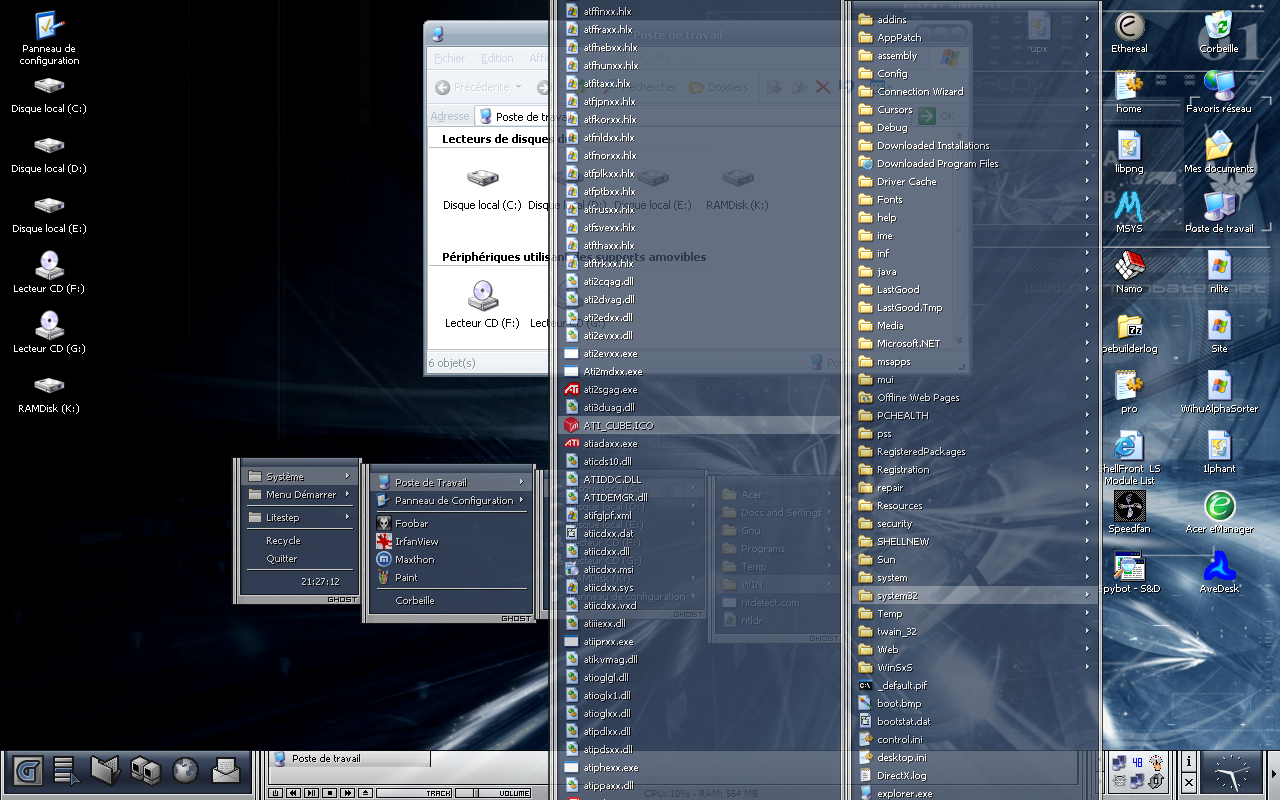Click the small x button beside clock

click(x=1188, y=782)
